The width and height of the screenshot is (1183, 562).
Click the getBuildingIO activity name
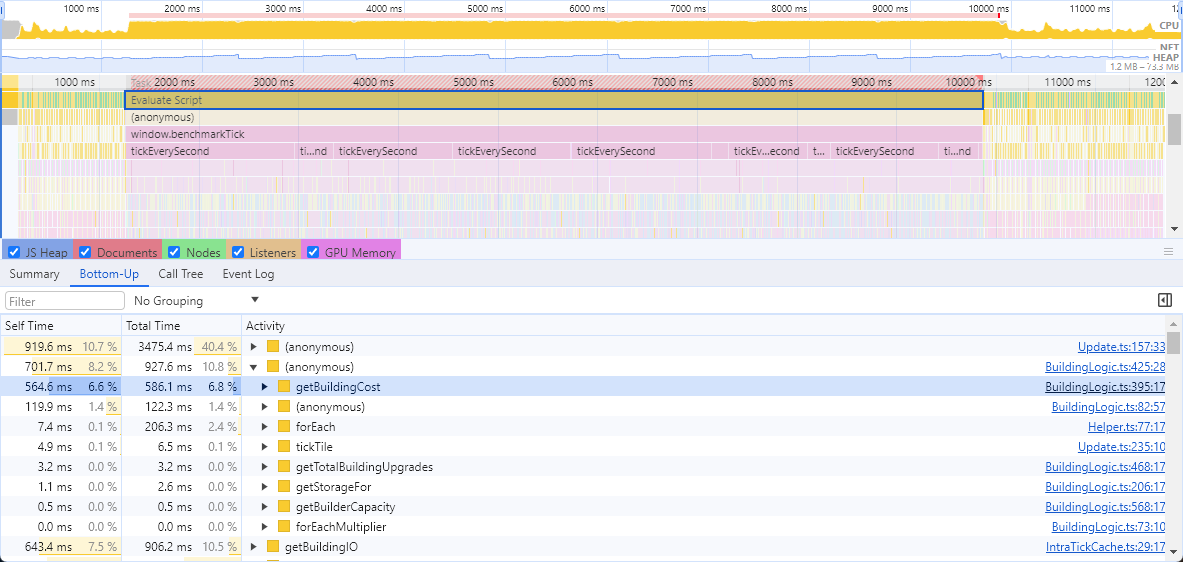[x=321, y=547]
